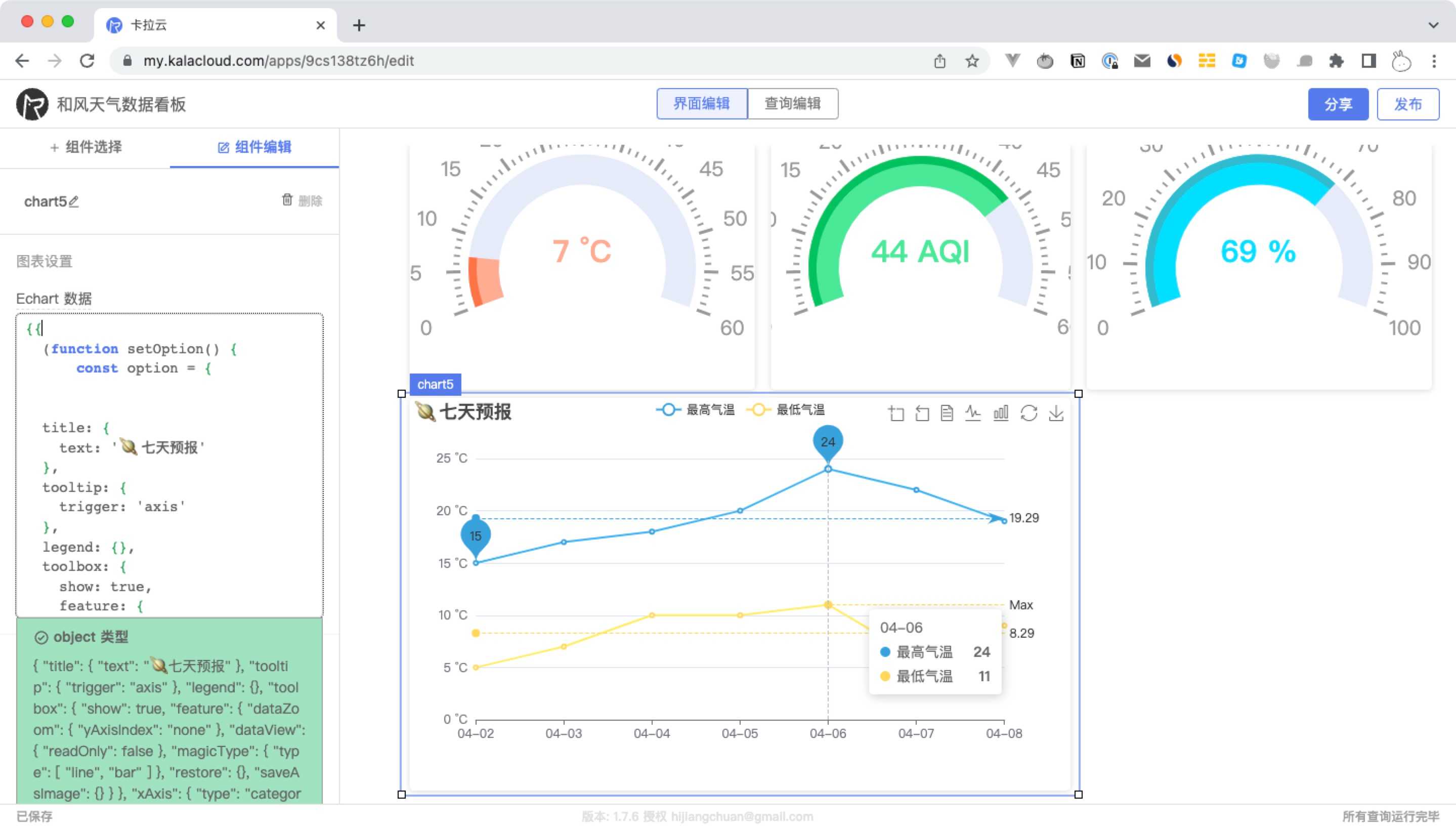Open the chart data view icon
This screenshot has height=828, width=1456.
[947, 413]
